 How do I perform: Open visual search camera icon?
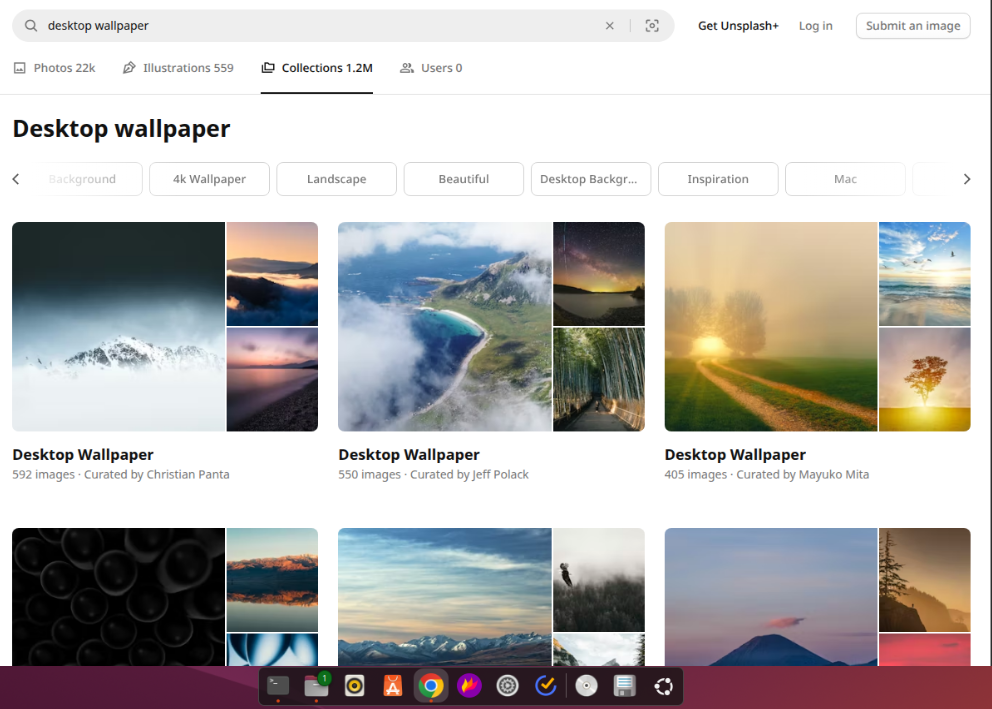pyautogui.click(x=652, y=26)
